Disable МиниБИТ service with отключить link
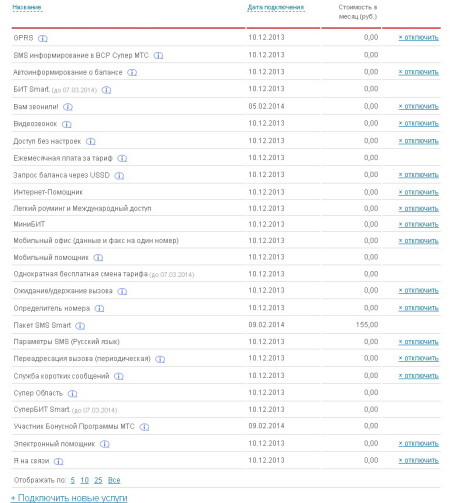 pyautogui.click(x=419, y=225)
